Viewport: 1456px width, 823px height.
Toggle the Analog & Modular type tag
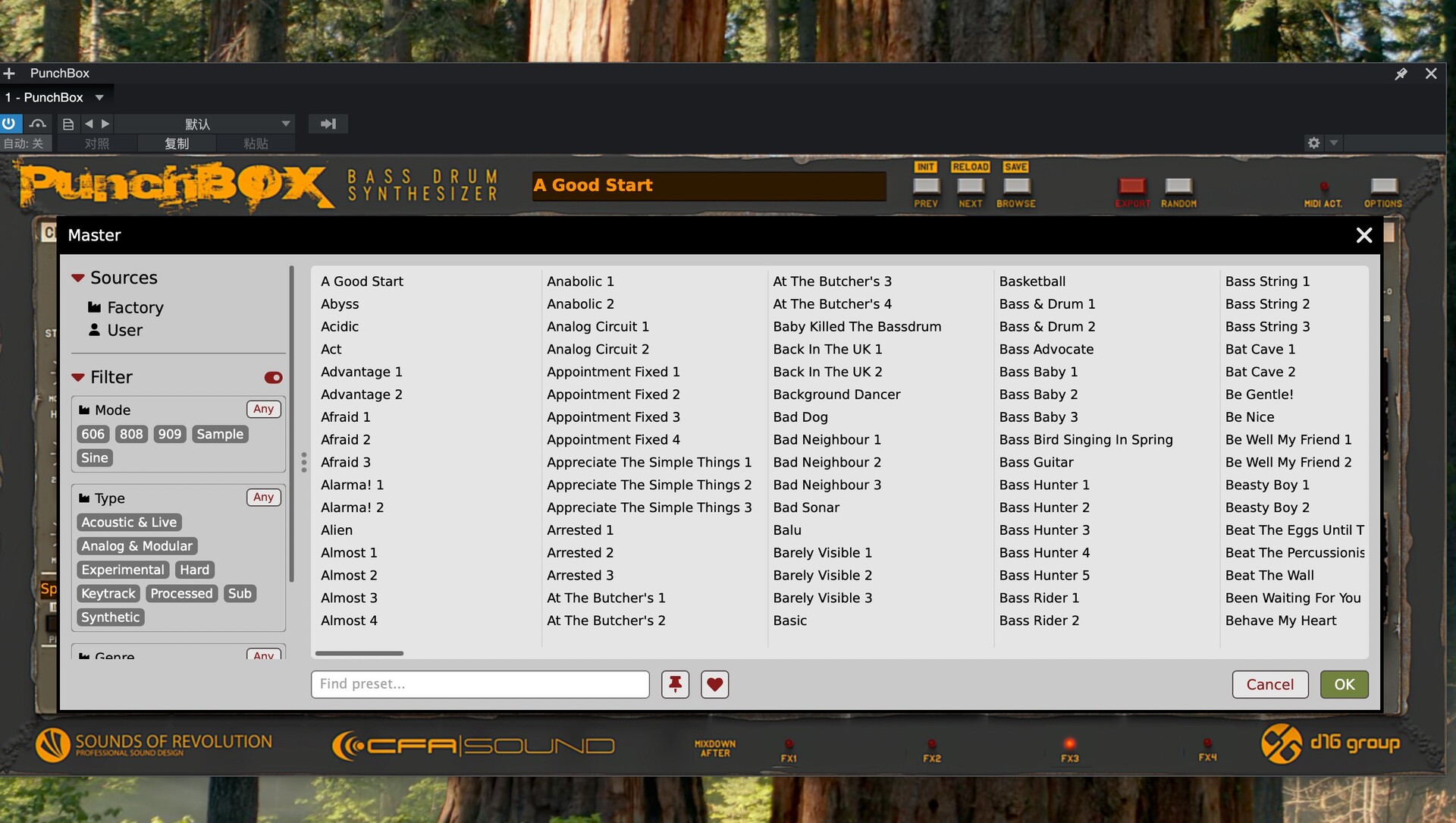coord(137,546)
